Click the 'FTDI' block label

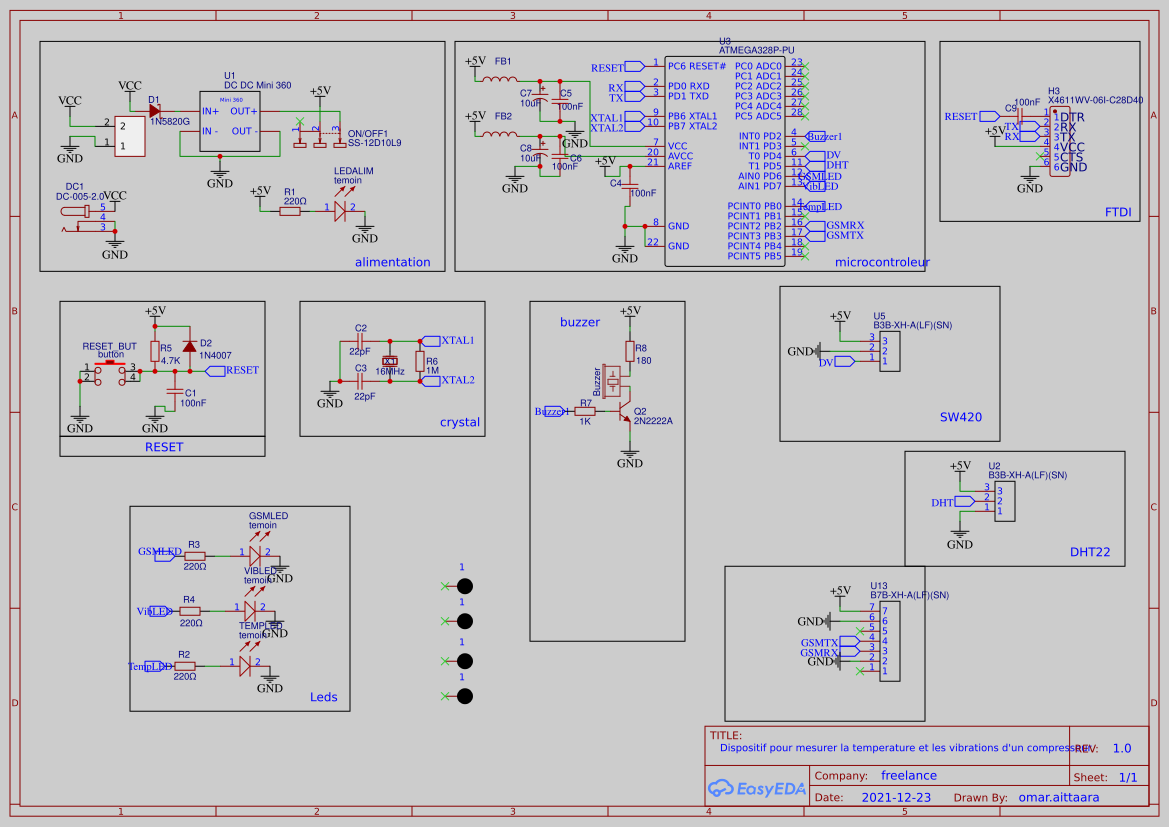point(1118,212)
